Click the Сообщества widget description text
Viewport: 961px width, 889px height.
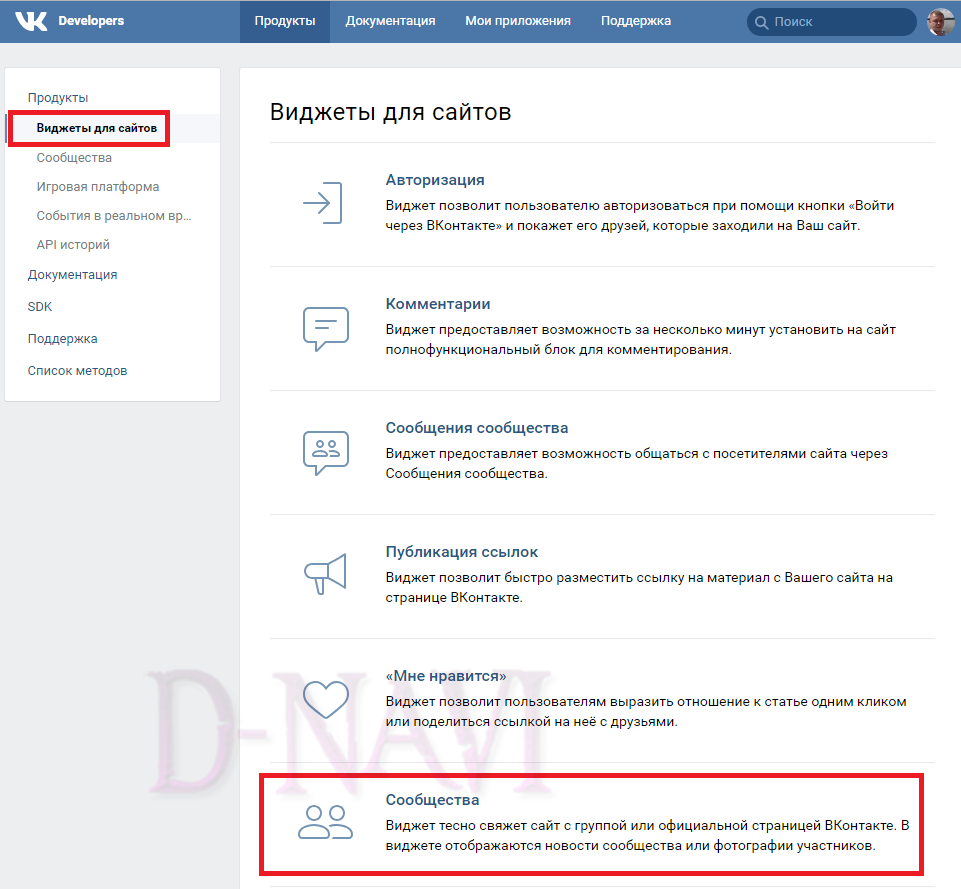click(x=647, y=836)
